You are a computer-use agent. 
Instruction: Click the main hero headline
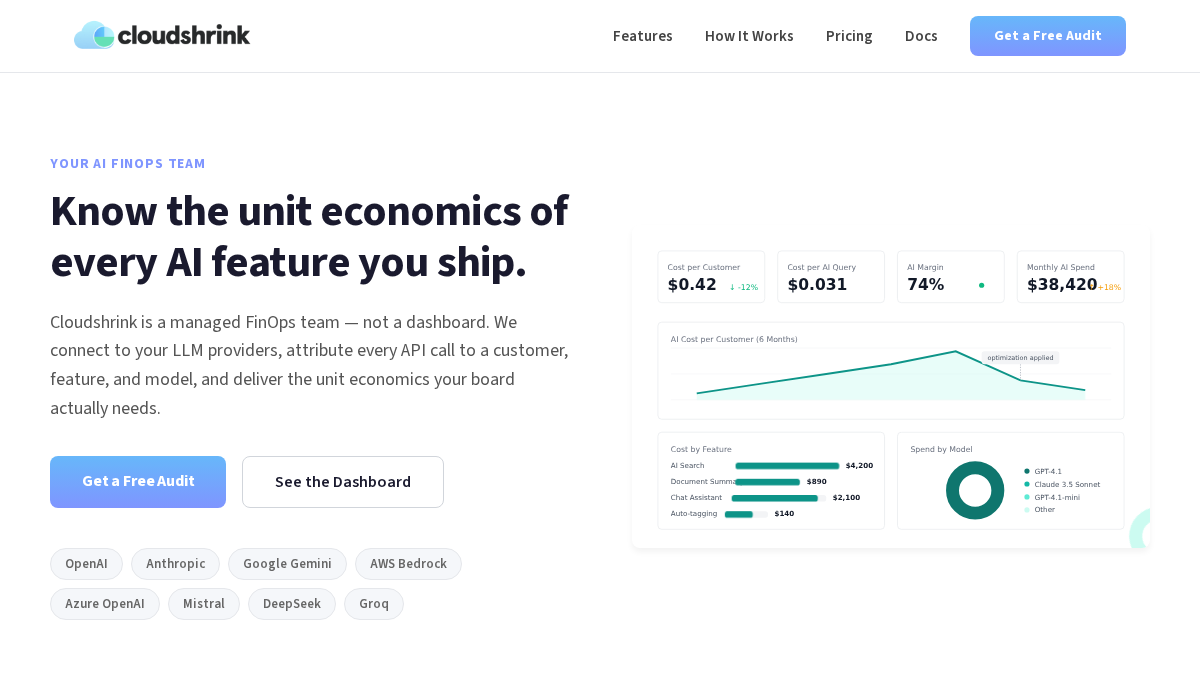(309, 236)
